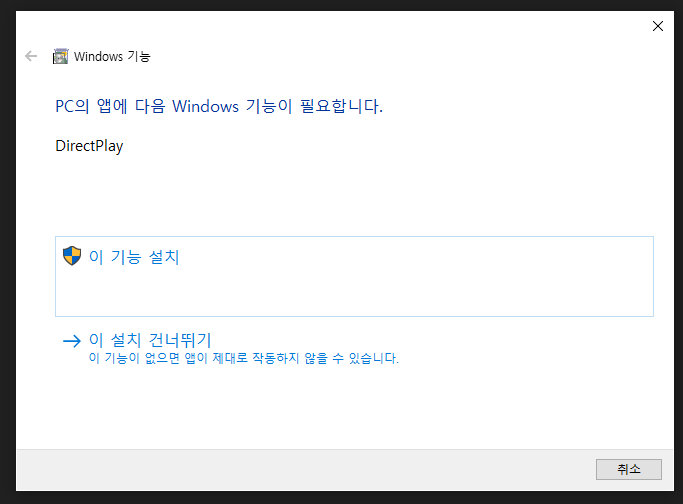Click blank white area below the skip option
Viewport: 683px width, 504px height.
coord(340,410)
